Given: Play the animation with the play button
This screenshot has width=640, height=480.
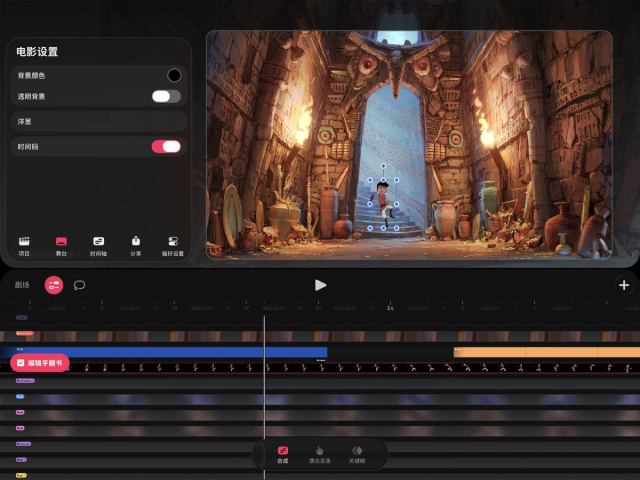Looking at the screenshot, I should (x=320, y=285).
